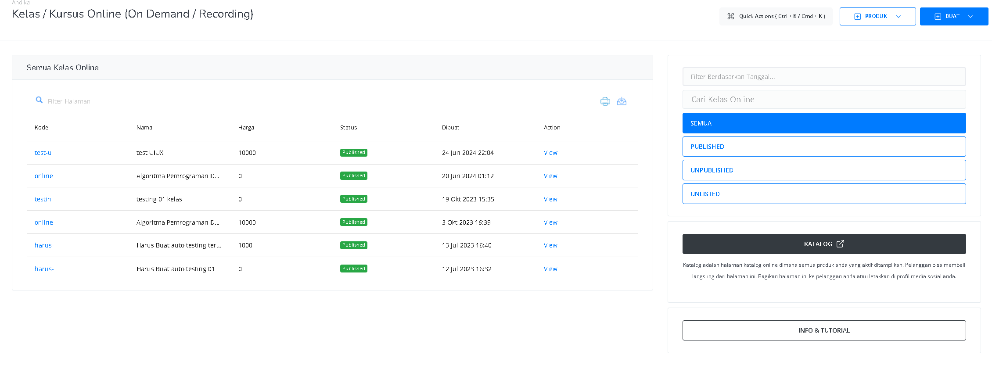Click the Action column header
Screen dimensions: 992x387
[552, 128]
